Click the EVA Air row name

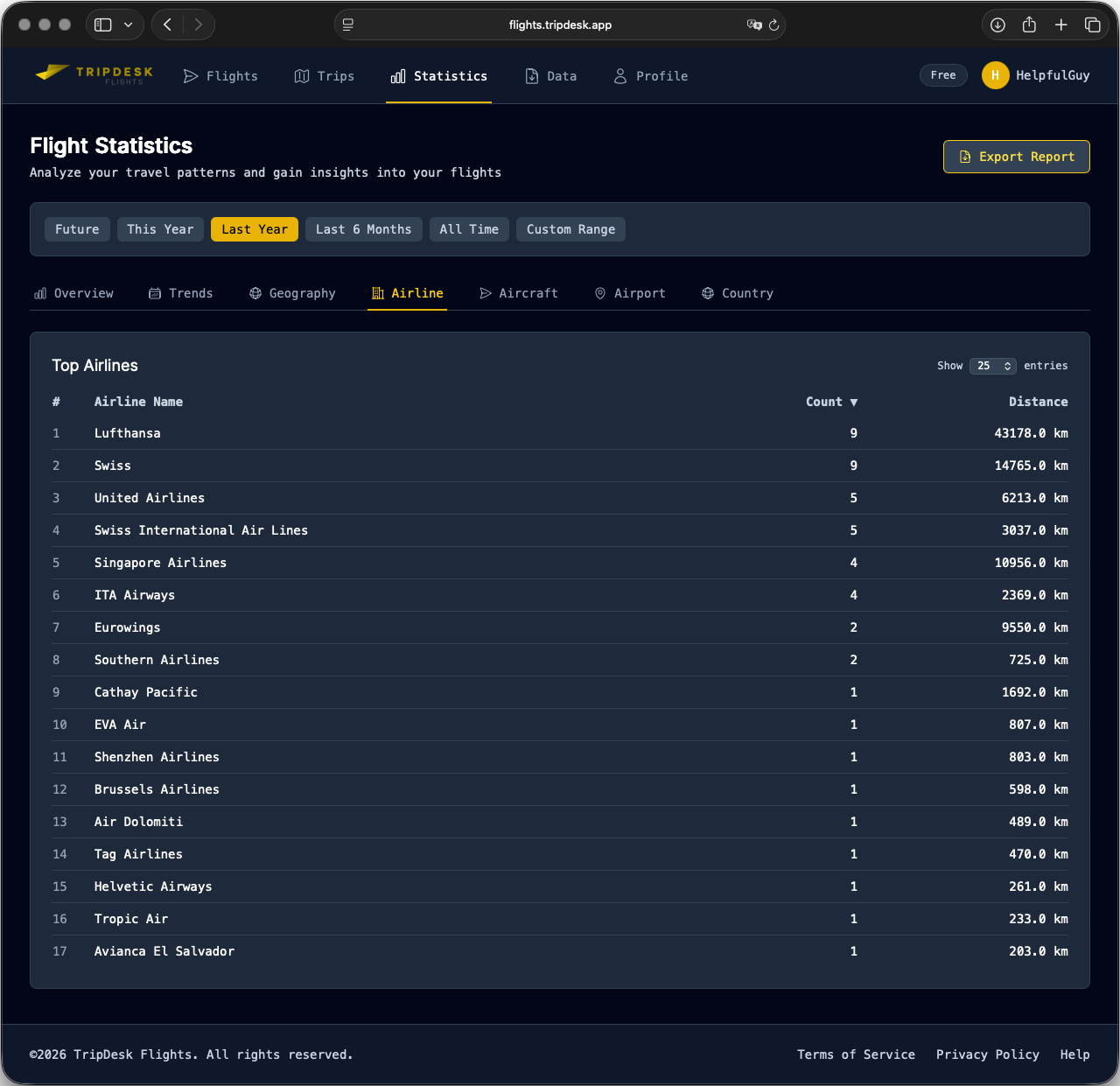tap(120, 725)
